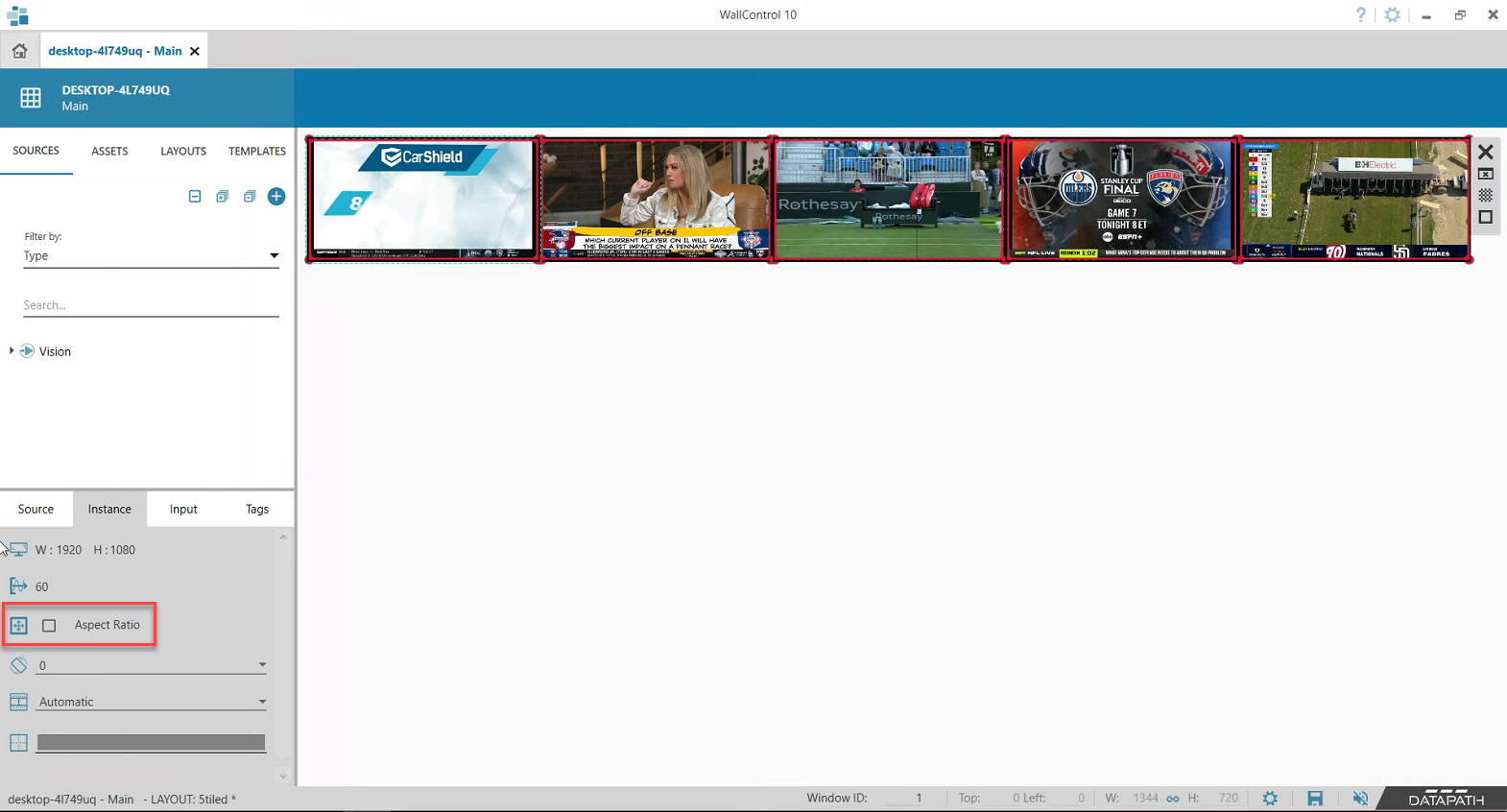The height and width of the screenshot is (812, 1507).
Task: Click the gray color bar in Instance panel
Action: pos(151,743)
